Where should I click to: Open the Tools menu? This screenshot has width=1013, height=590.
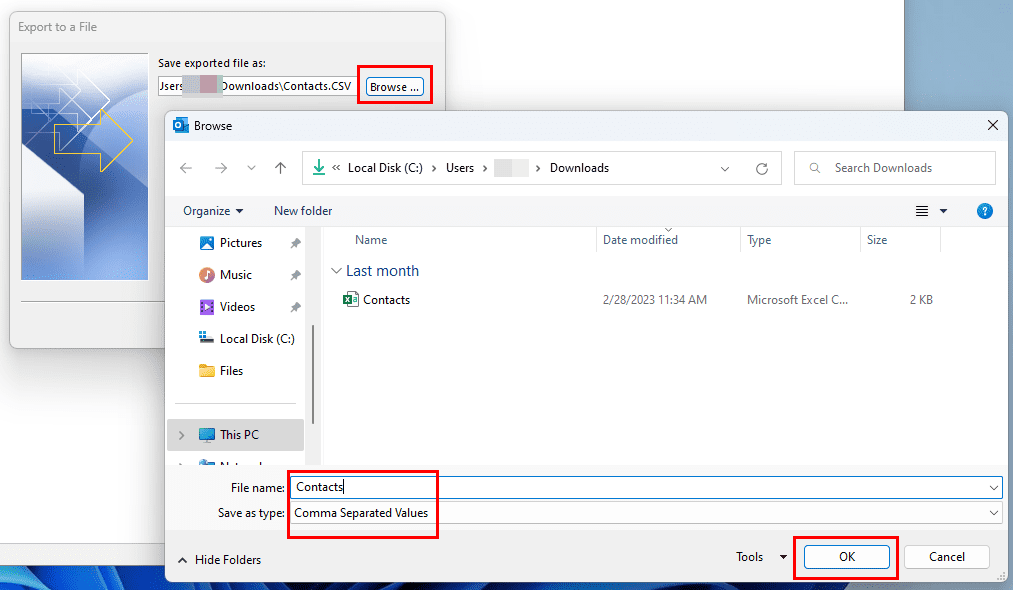(761, 557)
